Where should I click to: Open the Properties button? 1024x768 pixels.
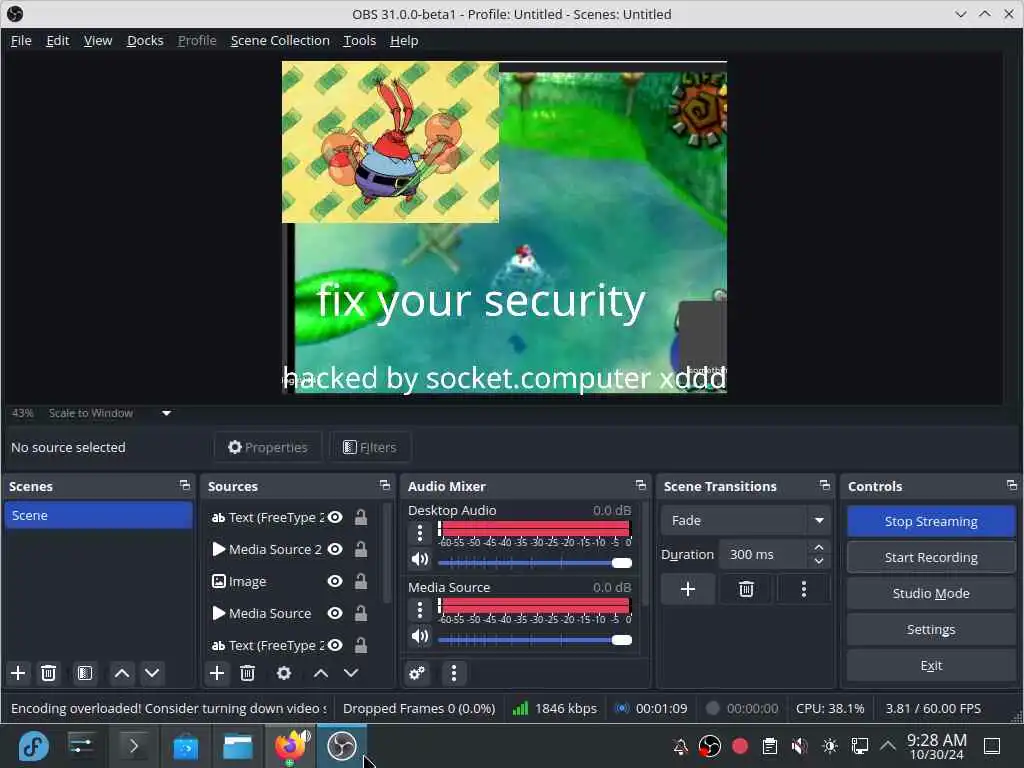[x=268, y=447]
